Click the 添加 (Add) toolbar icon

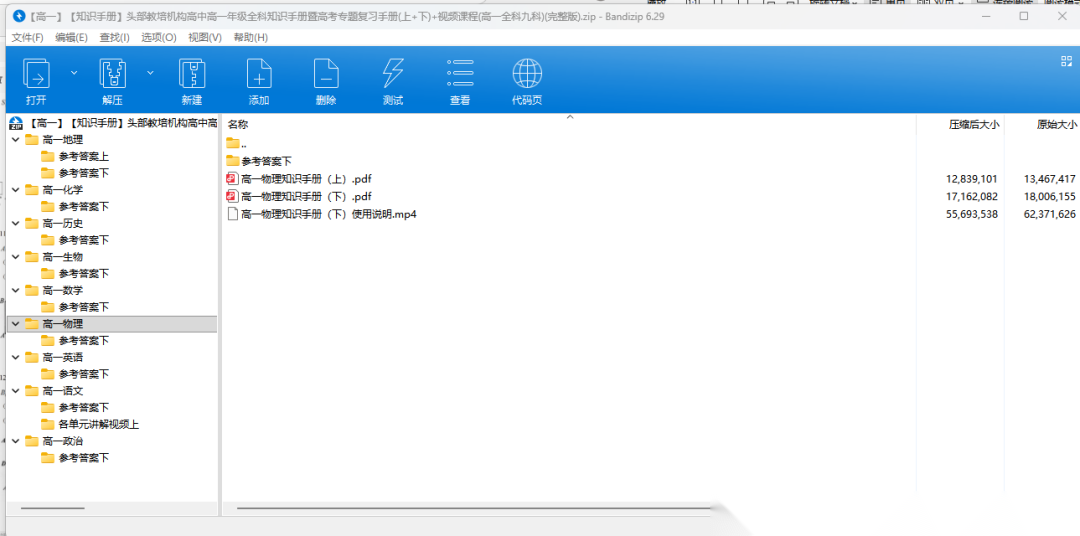pos(259,75)
